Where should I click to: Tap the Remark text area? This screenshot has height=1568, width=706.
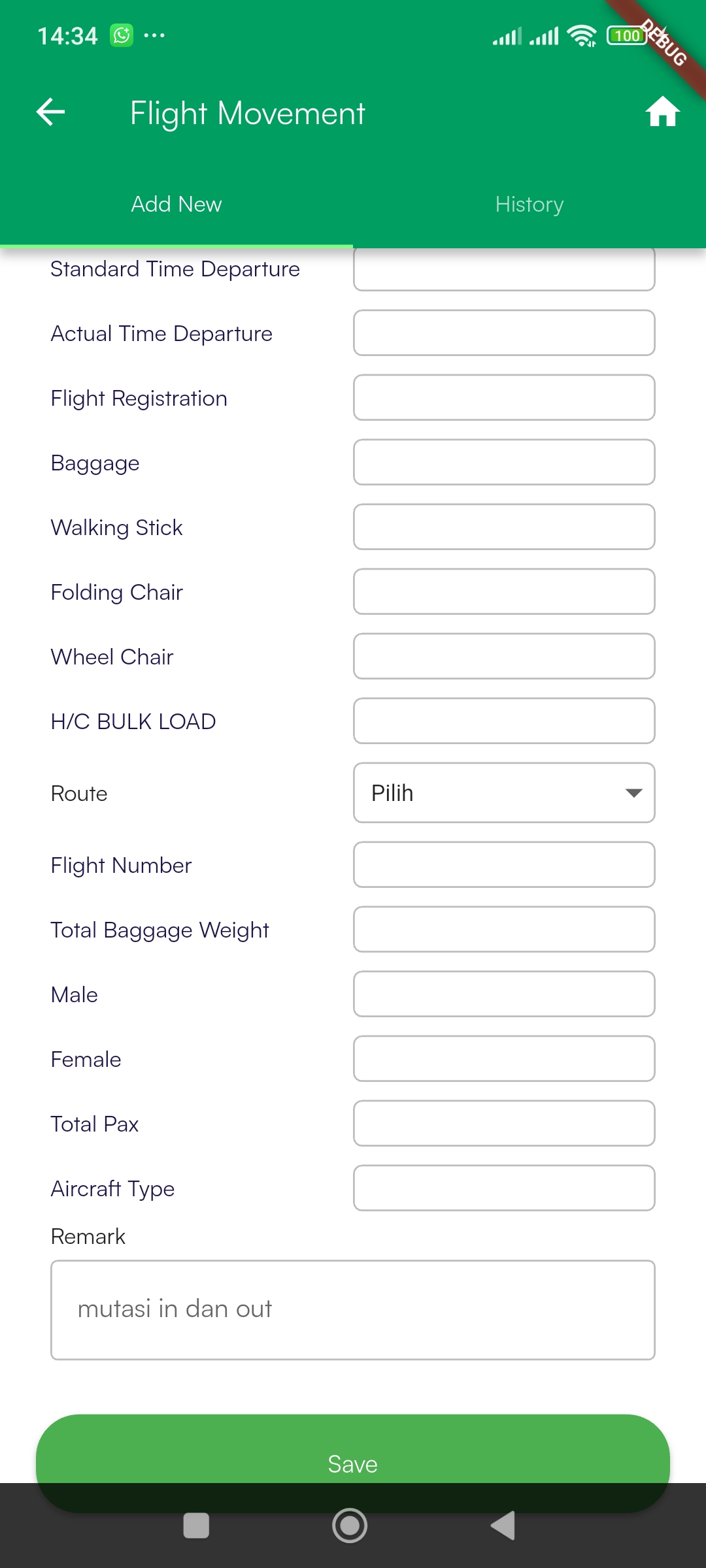[x=353, y=1310]
